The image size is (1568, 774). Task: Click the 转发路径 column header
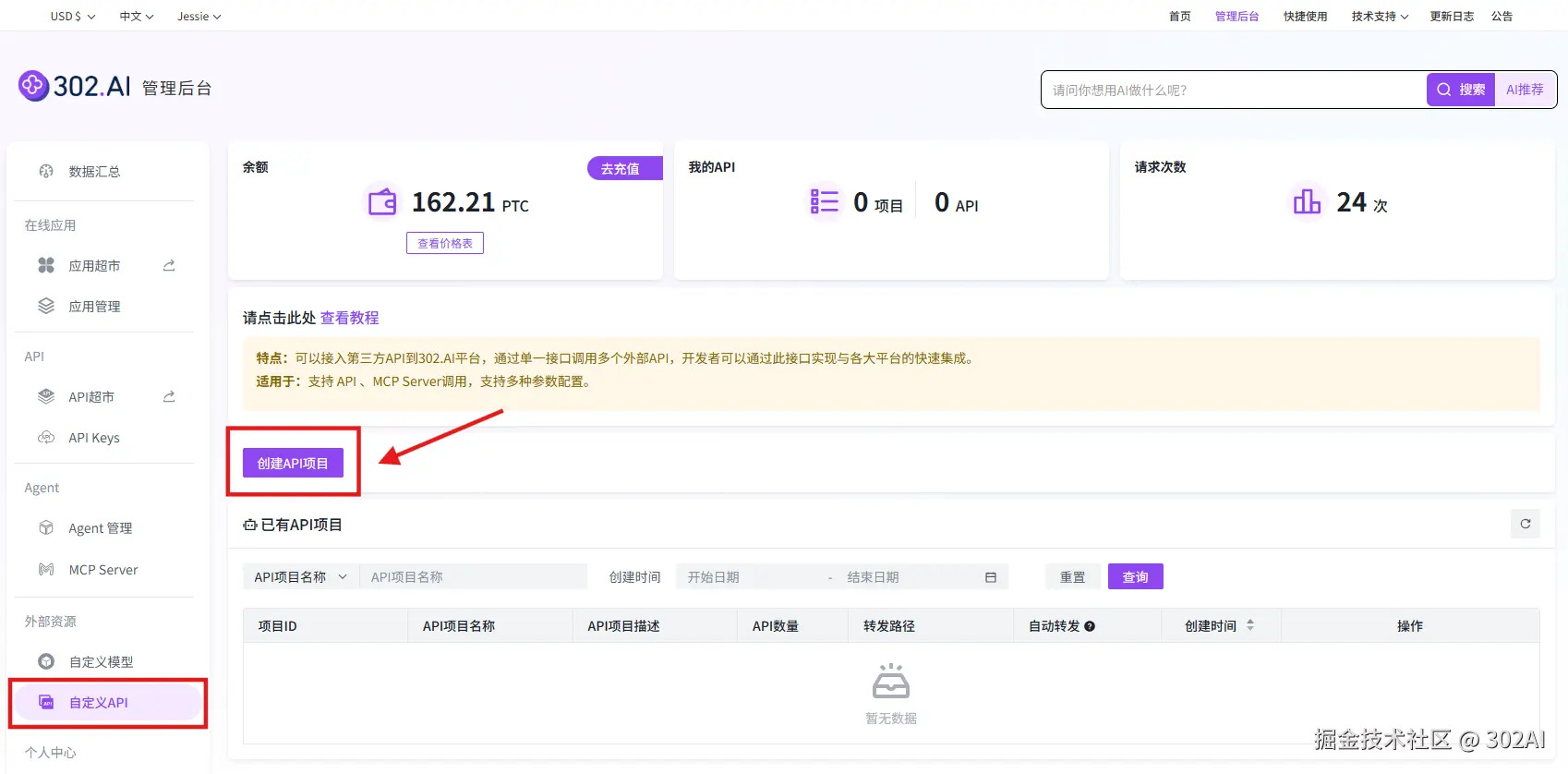pos(931,625)
